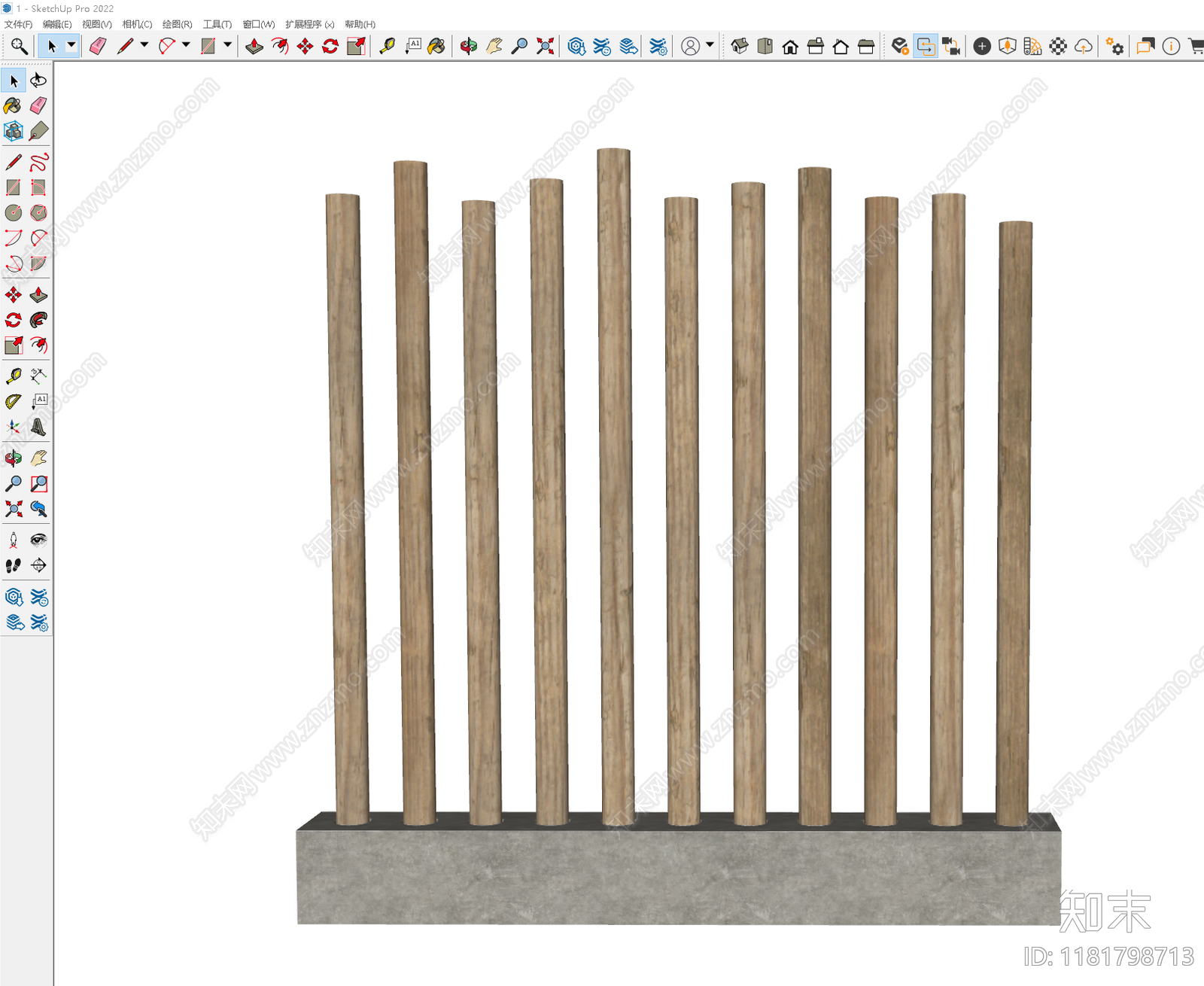
Task: Open the 窗口(W) Window menu
Action: click(259, 24)
